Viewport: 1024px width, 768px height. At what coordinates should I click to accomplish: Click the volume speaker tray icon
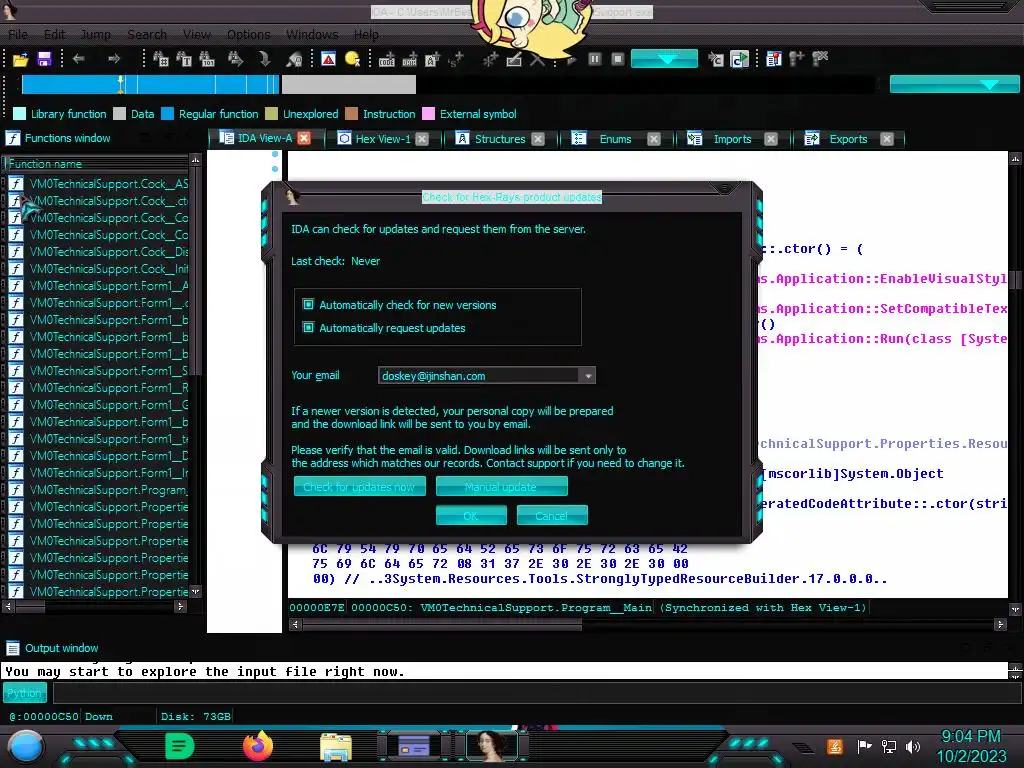912,746
